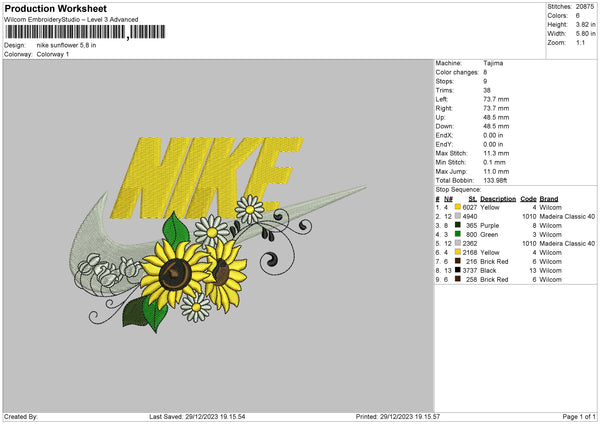Click 'Madeira Classic 40' in row 5
Image resolution: width=600 pixels, height=424 pixels.
click(567, 243)
